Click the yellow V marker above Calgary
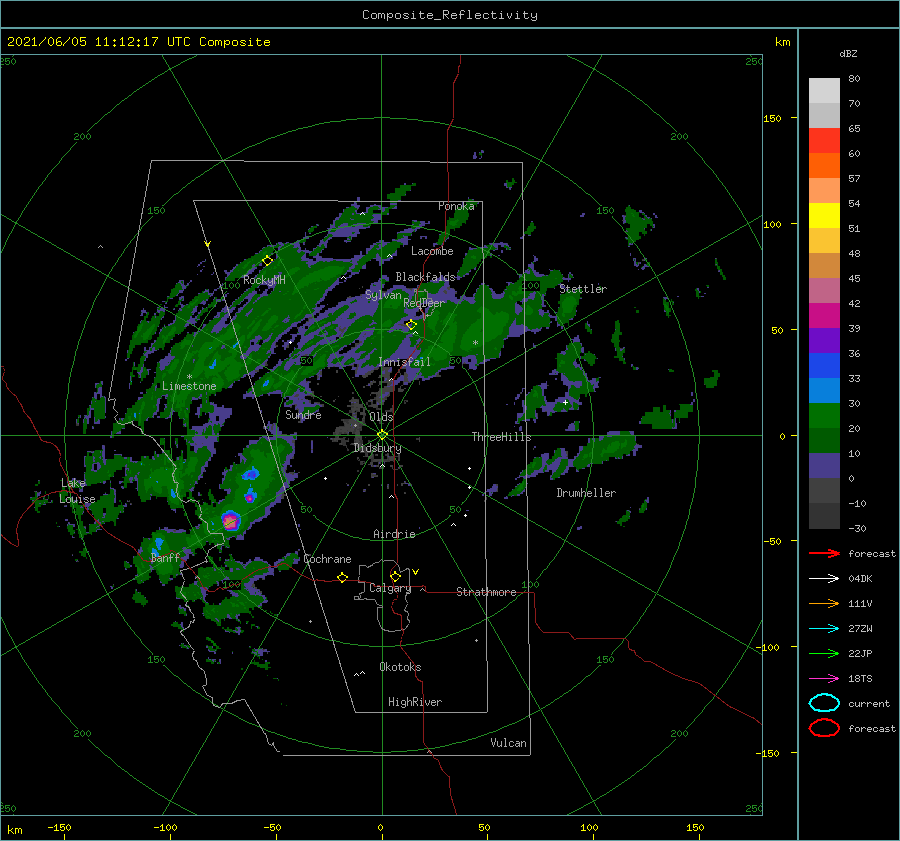The image size is (900, 841). pyautogui.click(x=415, y=572)
